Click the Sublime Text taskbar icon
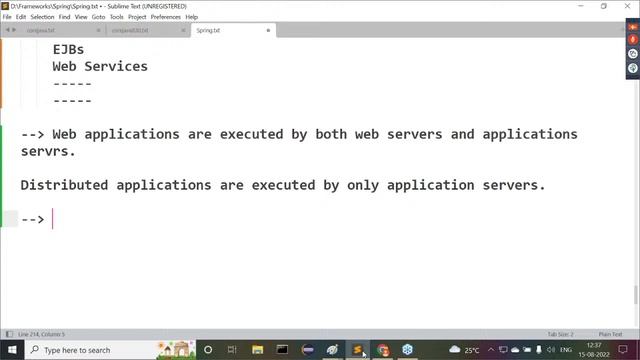 358,350
